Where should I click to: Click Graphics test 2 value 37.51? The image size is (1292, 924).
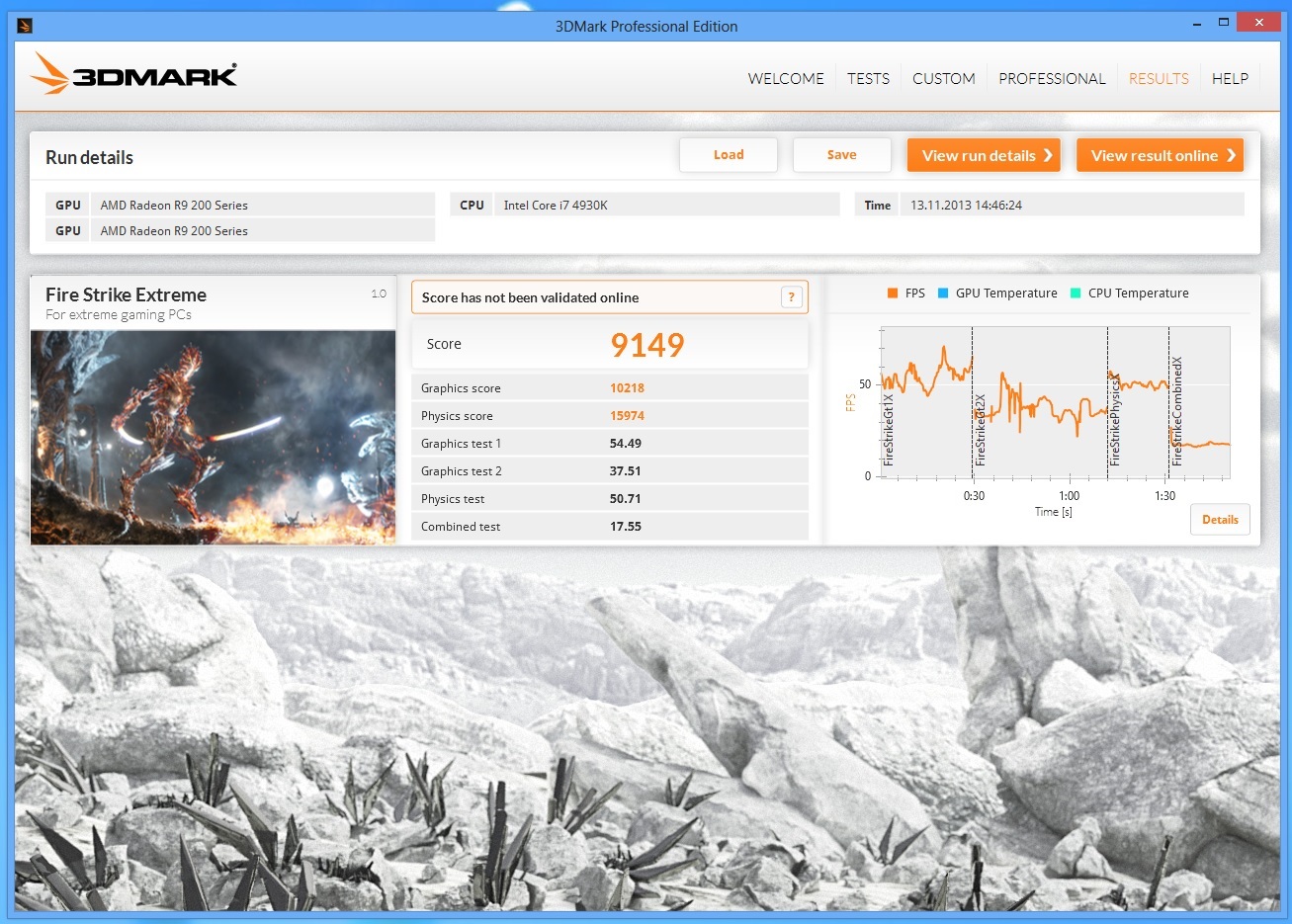pos(626,471)
